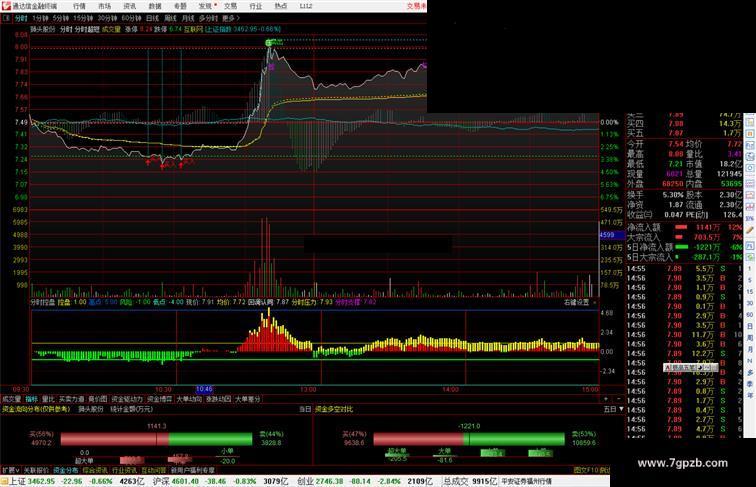756x487 pixels.
Task: Switch chart to 5分钟 period
Action: [61, 18]
